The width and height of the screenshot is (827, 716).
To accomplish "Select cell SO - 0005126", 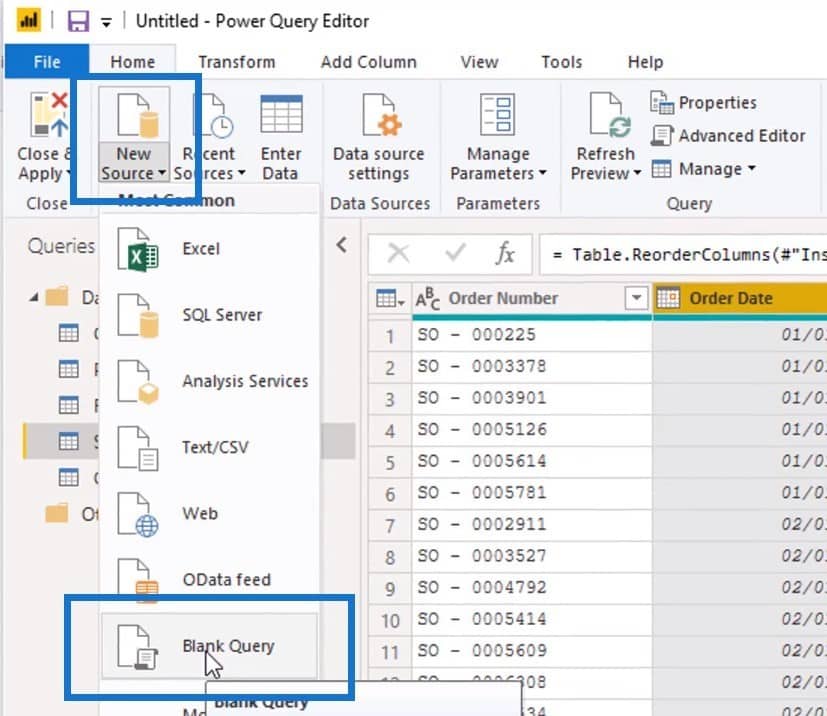I will (532, 430).
